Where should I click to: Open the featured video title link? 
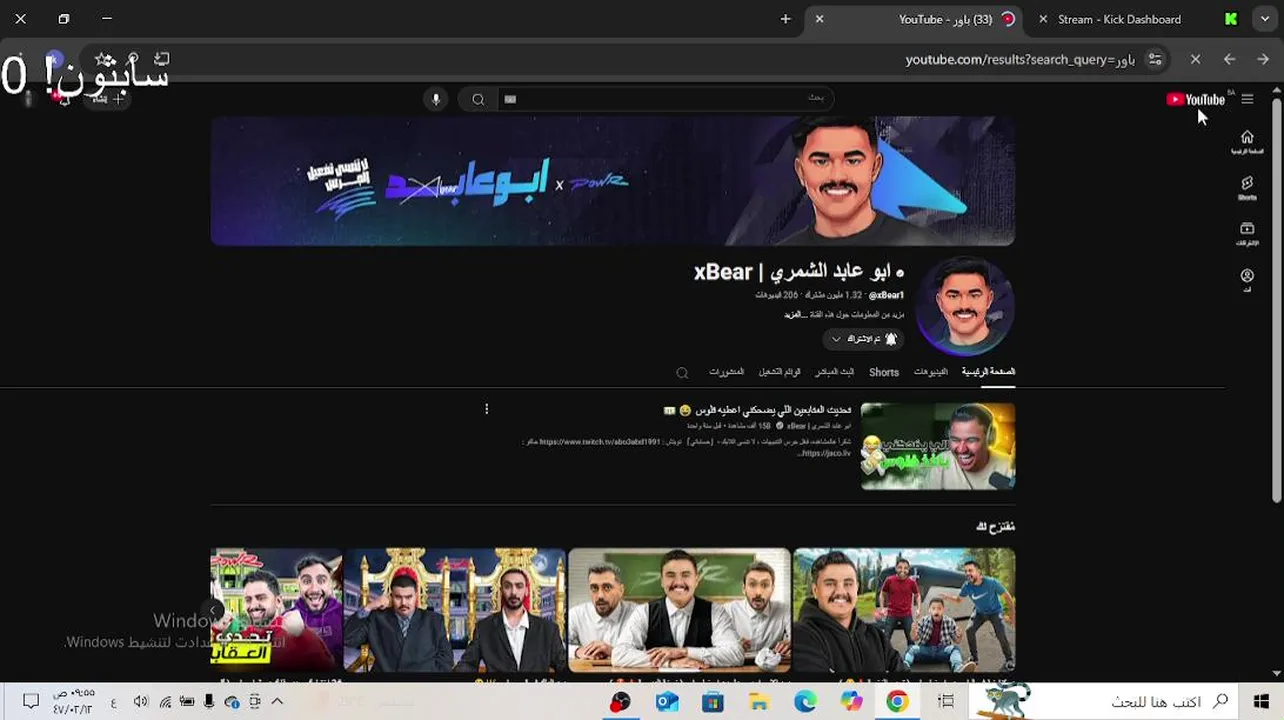[x=757, y=410]
